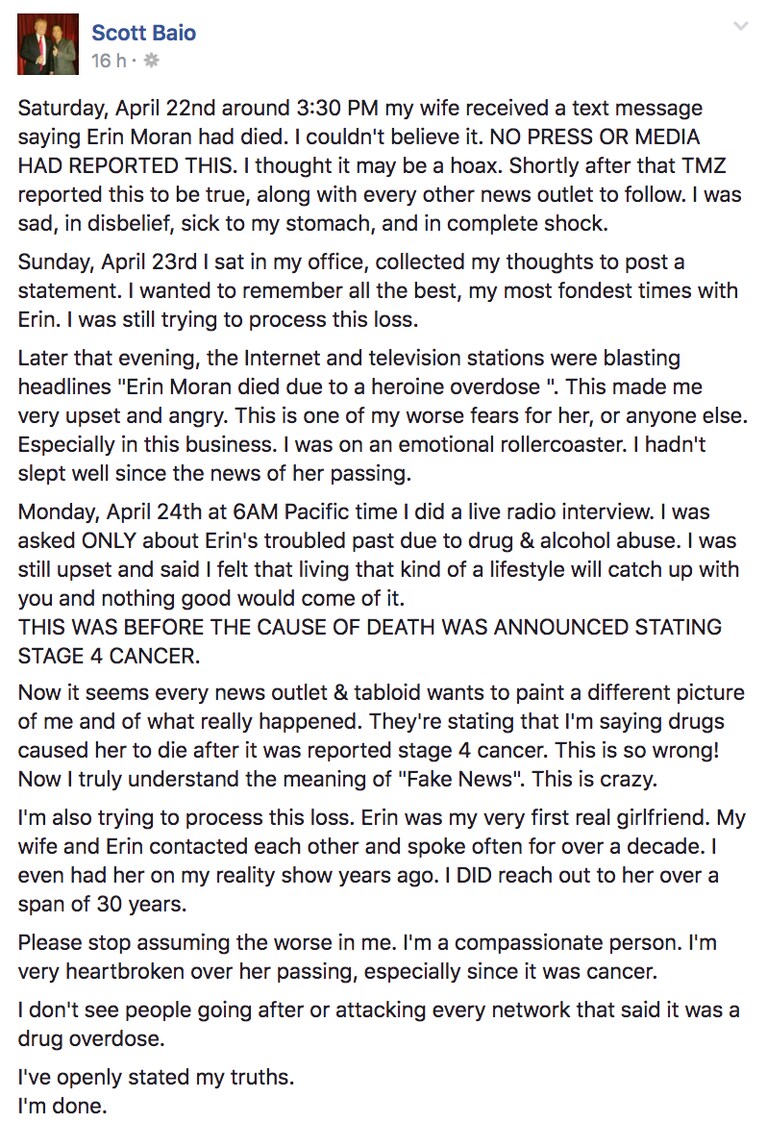Click the paragraph starting 'Monday, April 24th'
767x1123 pixels.
[x=378, y=555]
